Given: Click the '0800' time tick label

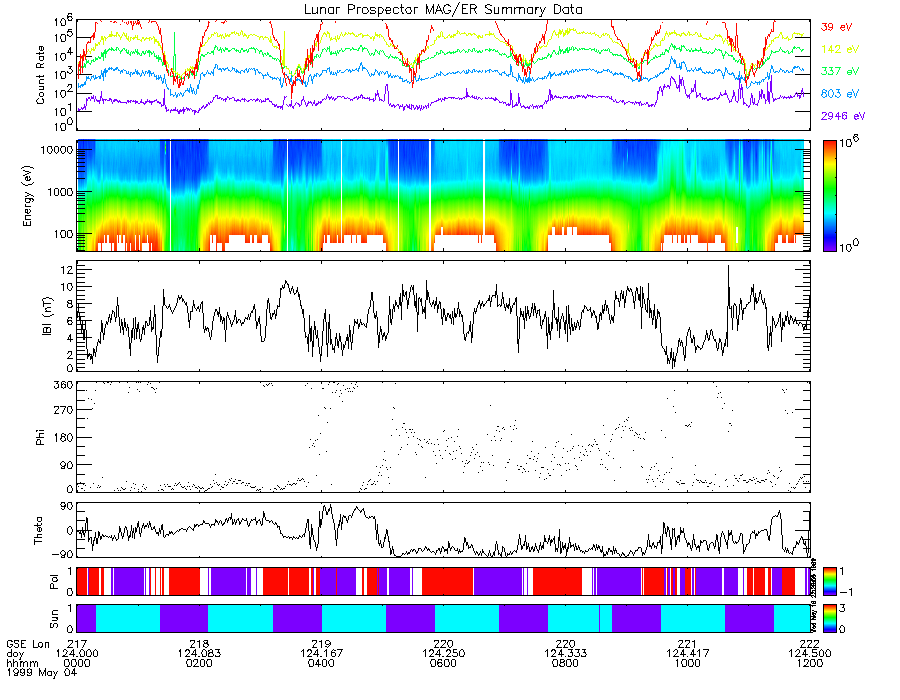Looking at the screenshot, I should 565,663.
